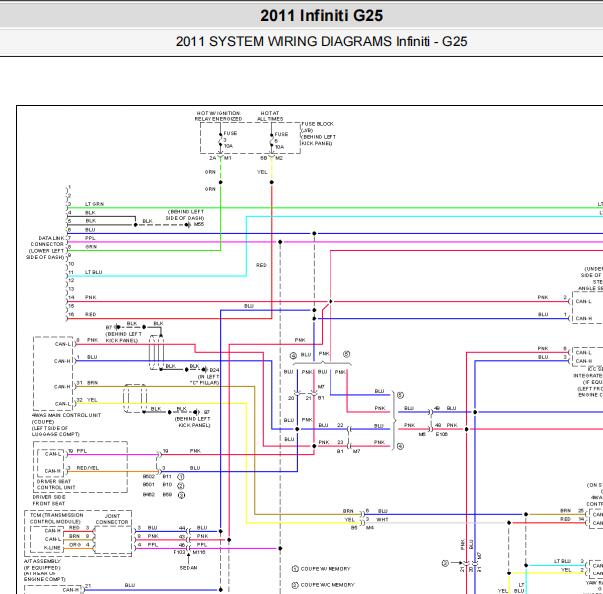The height and width of the screenshot is (594, 603).
Task: Click the "B10" connector label
Action: 167,484
